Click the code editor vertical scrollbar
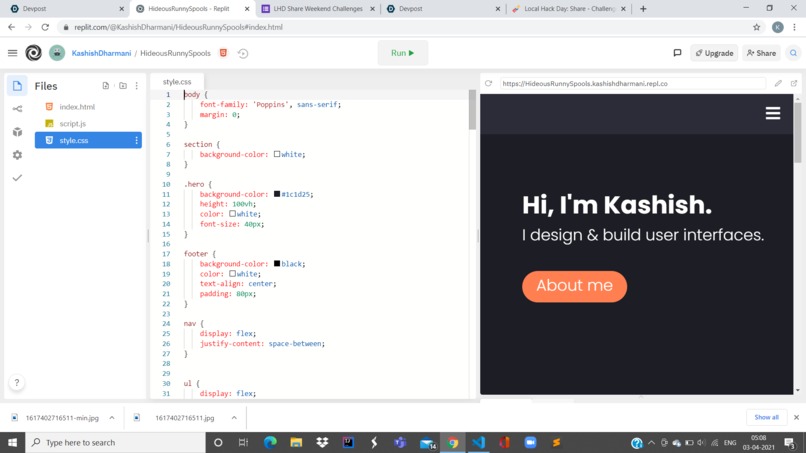Viewport: 806px width, 453px height. pos(472,110)
